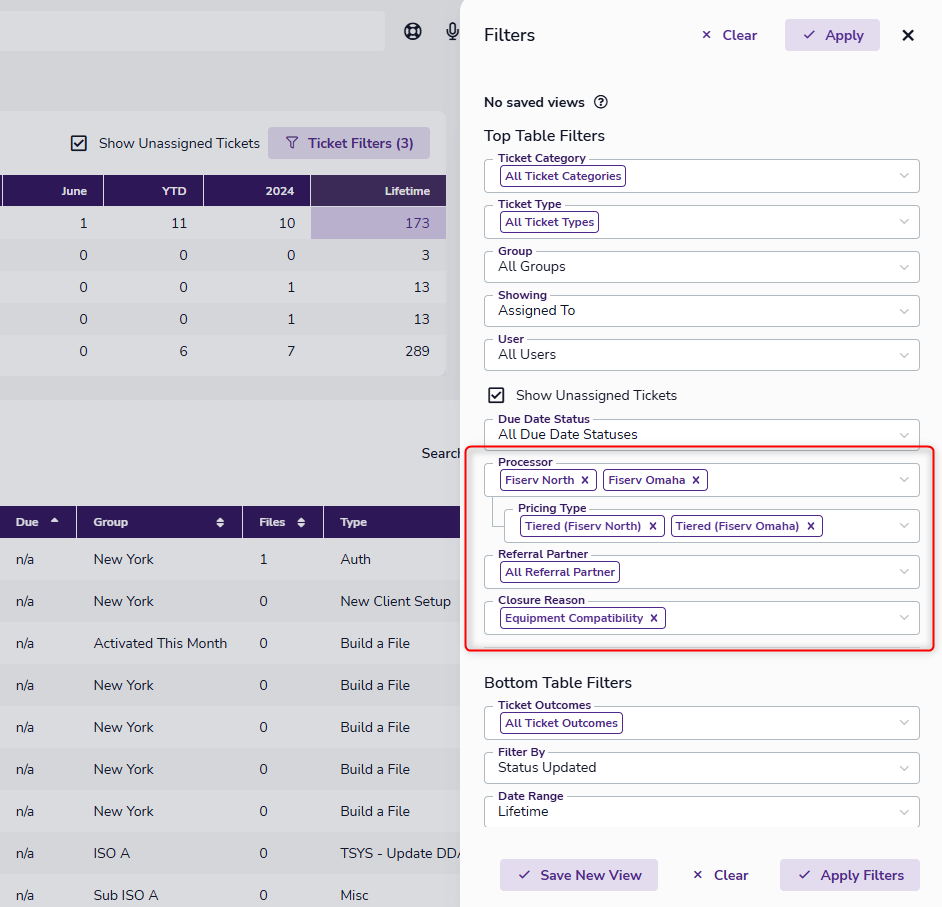The image size is (942, 907).
Task: Select the YTD column header
Action: tap(154, 191)
